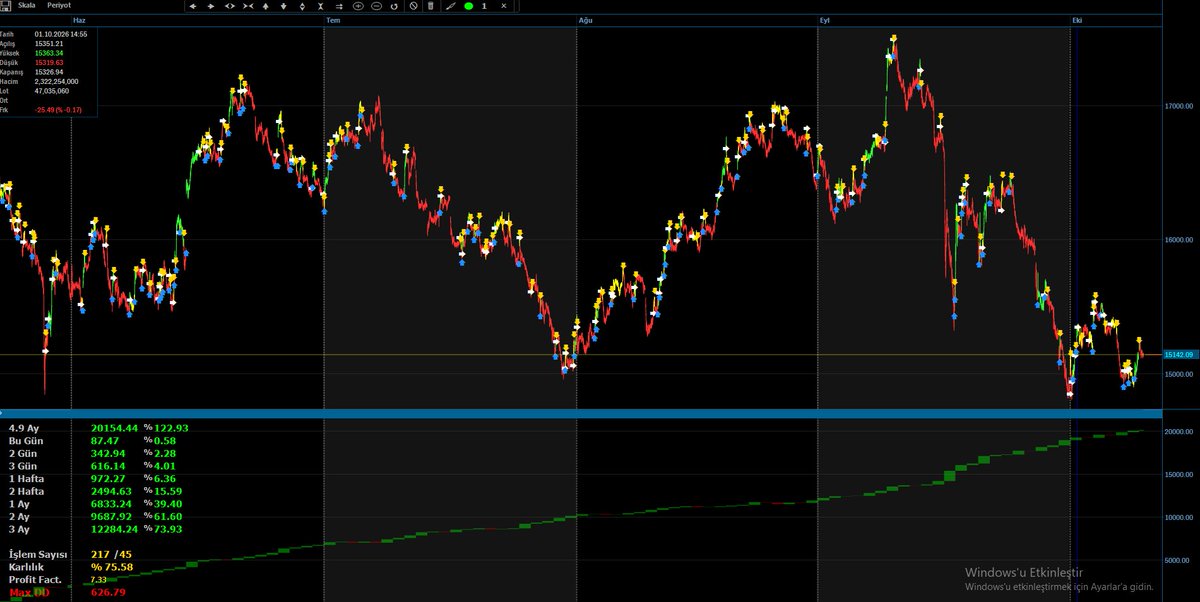Toggle the green status indicator
Screen dimensions: 1200x602
pos(468,6)
